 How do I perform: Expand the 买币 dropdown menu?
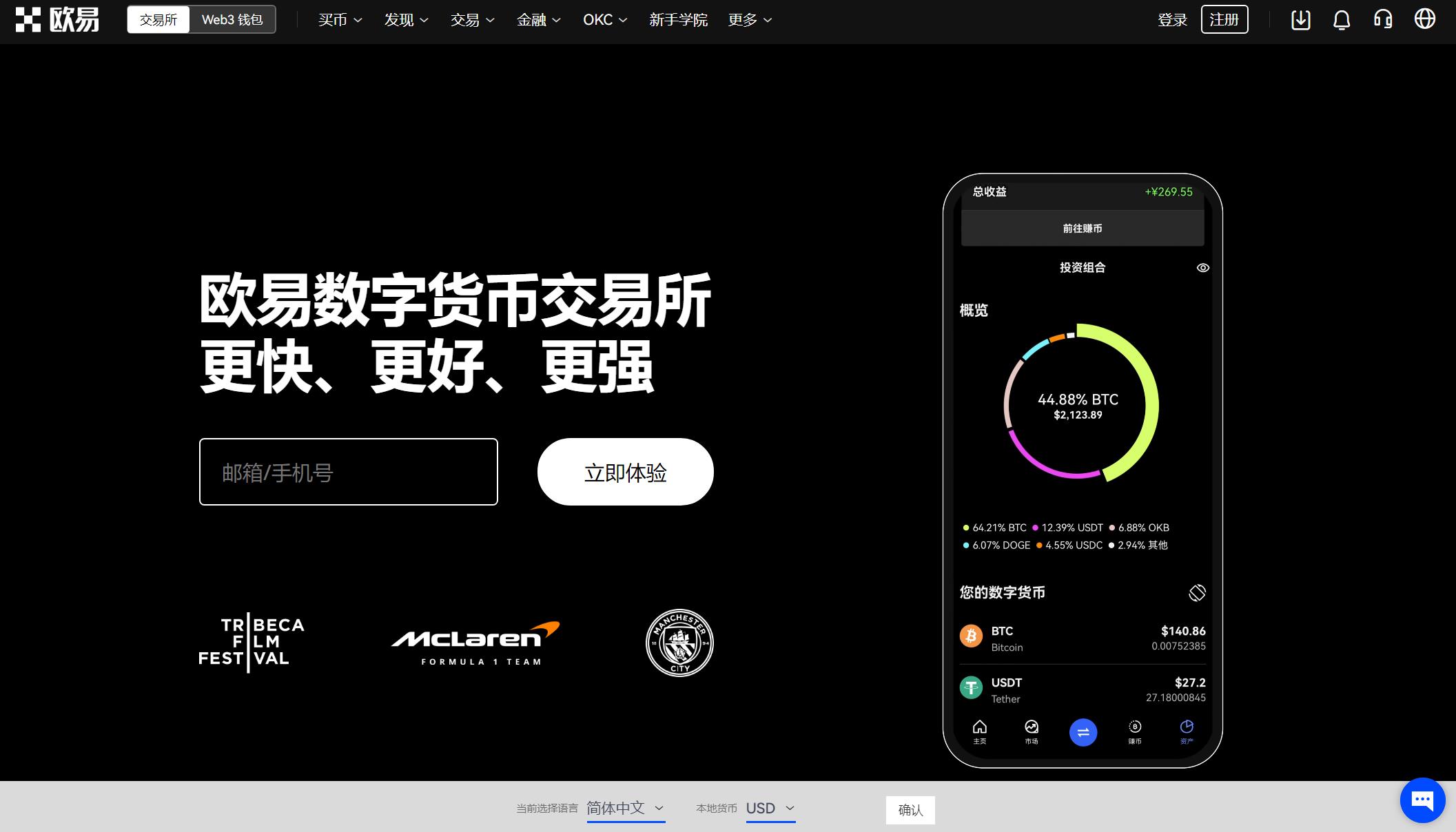pyautogui.click(x=337, y=20)
